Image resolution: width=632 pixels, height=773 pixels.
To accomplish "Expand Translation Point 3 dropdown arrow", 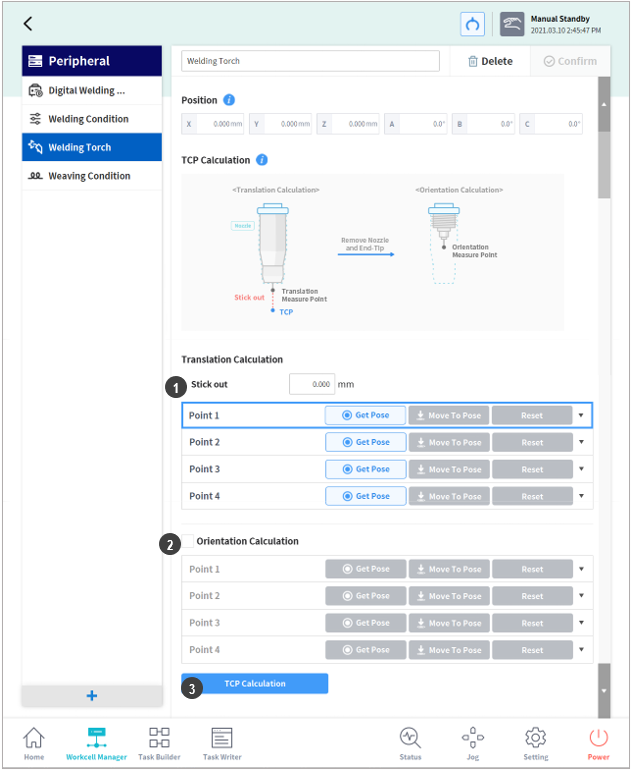I will (x=581, y=469).
